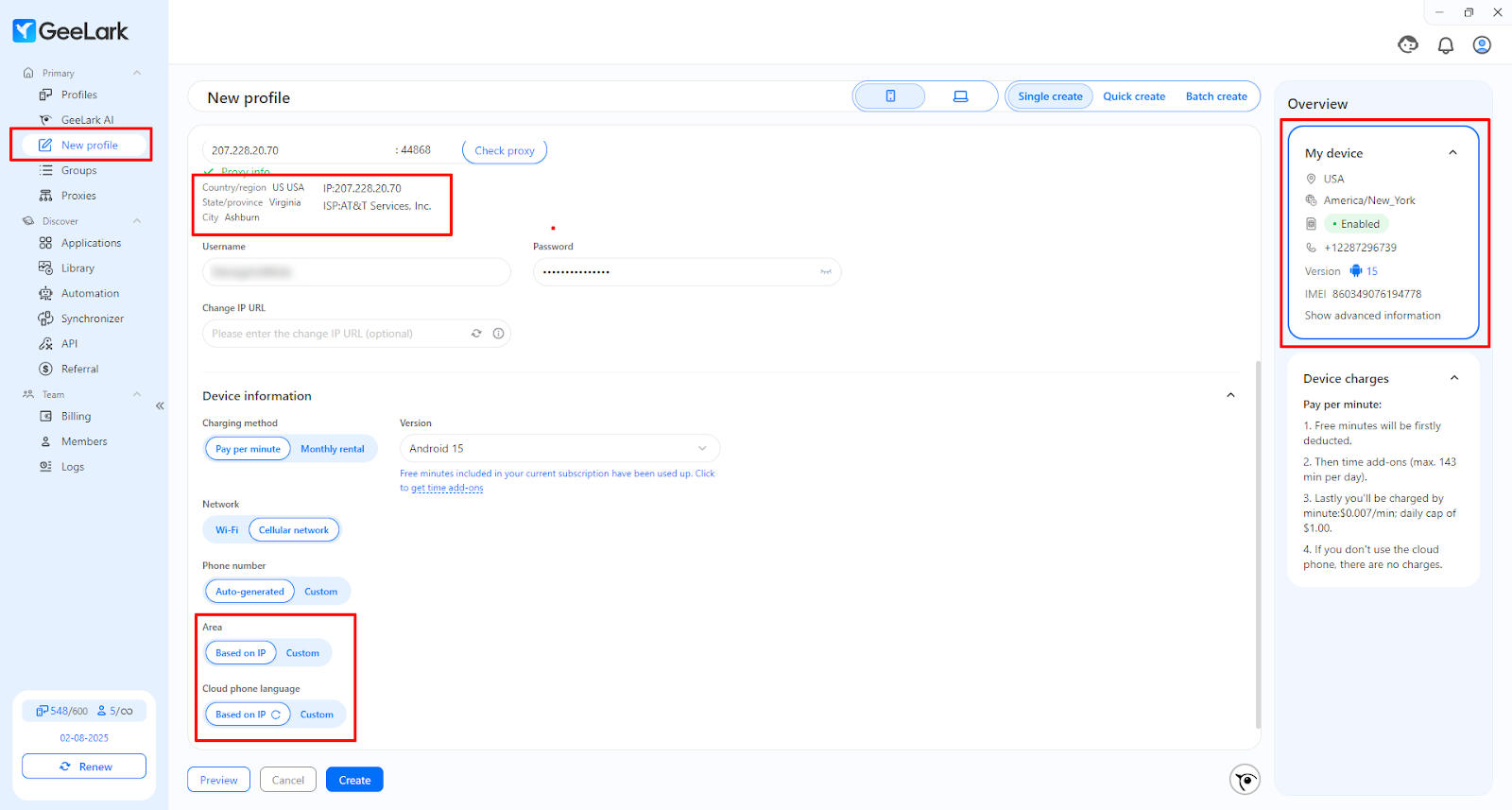Click the proxy port field 44868
The width and height of the screenshot is (1512, 810).
point(416,150)
